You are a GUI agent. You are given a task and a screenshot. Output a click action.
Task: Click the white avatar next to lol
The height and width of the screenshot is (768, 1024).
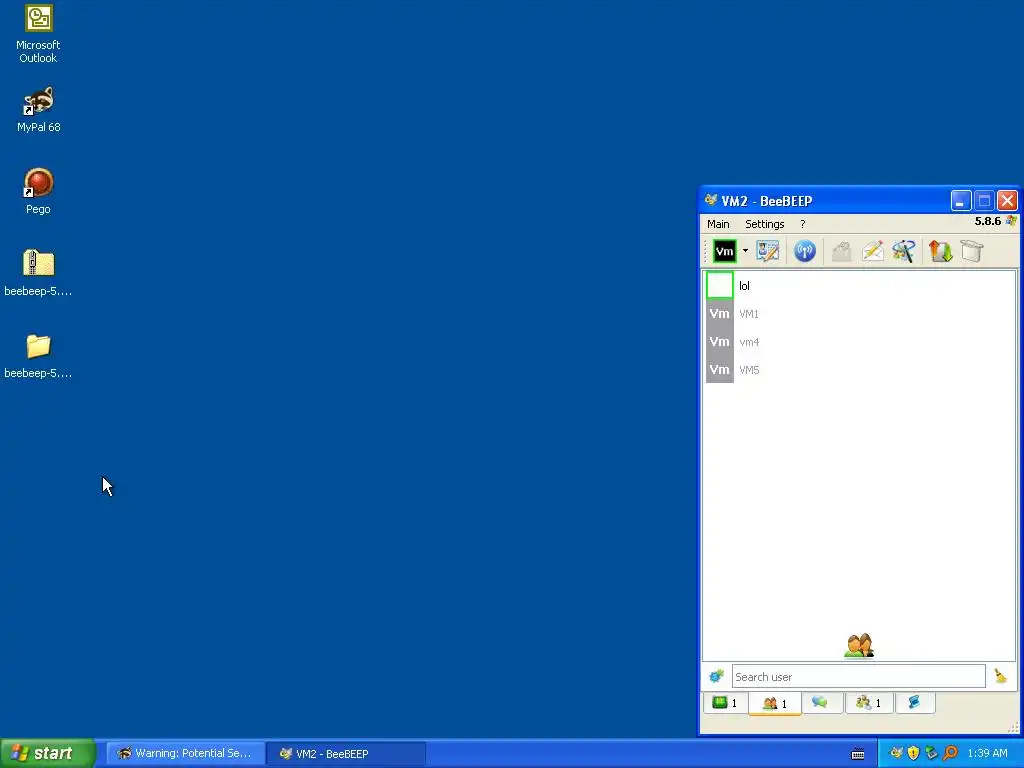click(720, 285)
